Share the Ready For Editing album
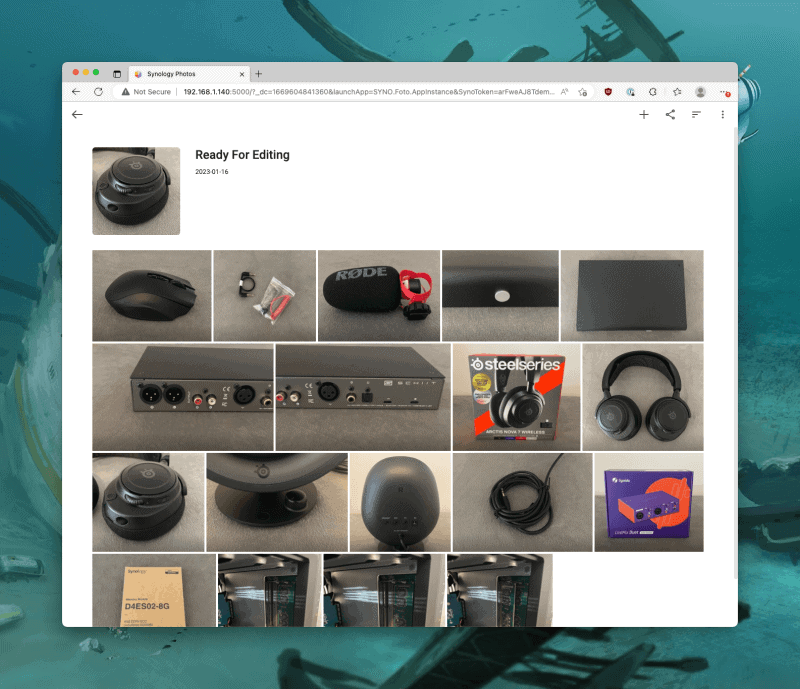The image size is (800, 689). (670, 115)
